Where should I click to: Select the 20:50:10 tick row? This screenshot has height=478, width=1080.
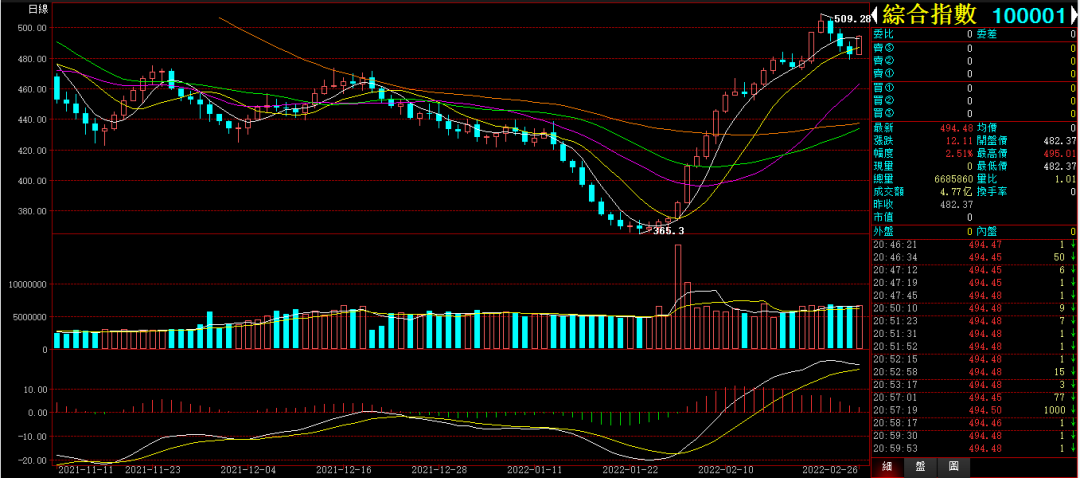[974, 308]
